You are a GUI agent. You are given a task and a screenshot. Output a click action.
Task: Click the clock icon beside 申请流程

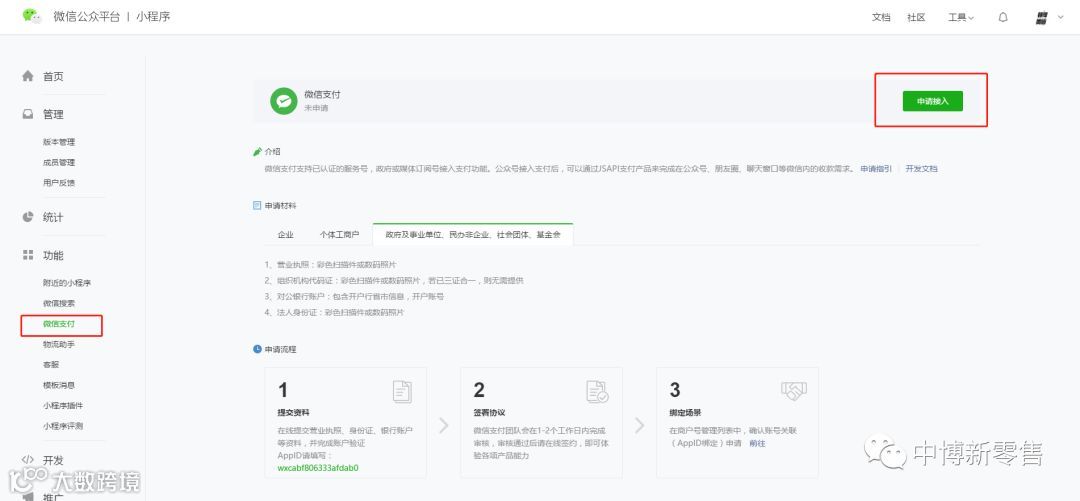(258, 349)
